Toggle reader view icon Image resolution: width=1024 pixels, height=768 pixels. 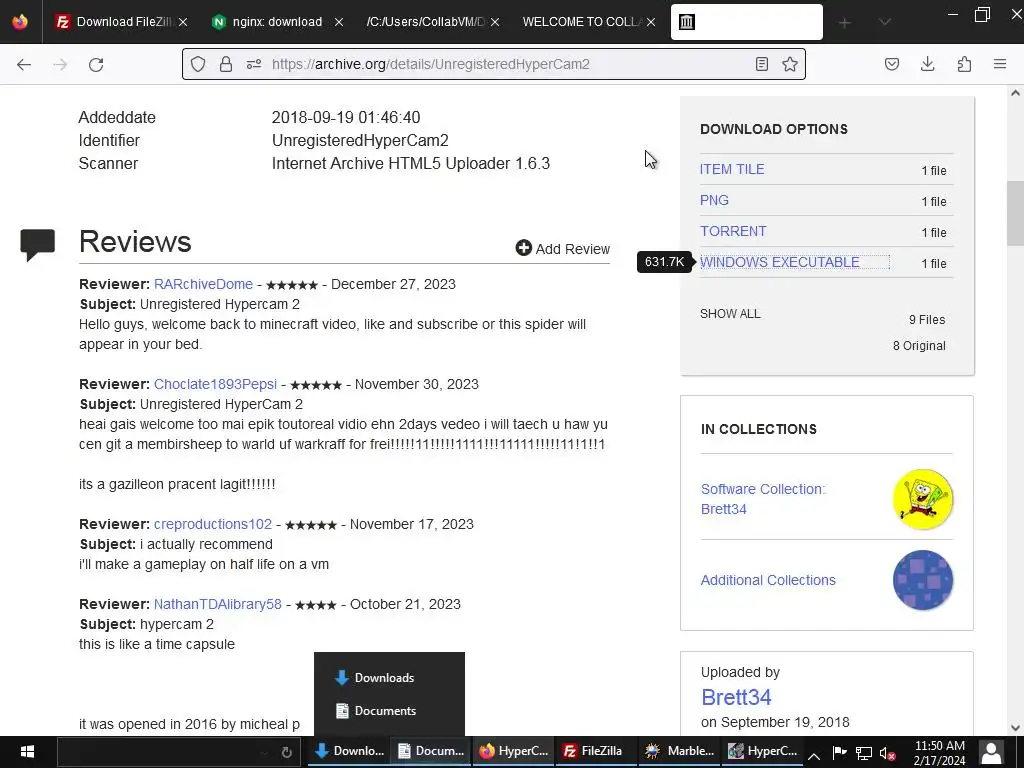(761, 64)
